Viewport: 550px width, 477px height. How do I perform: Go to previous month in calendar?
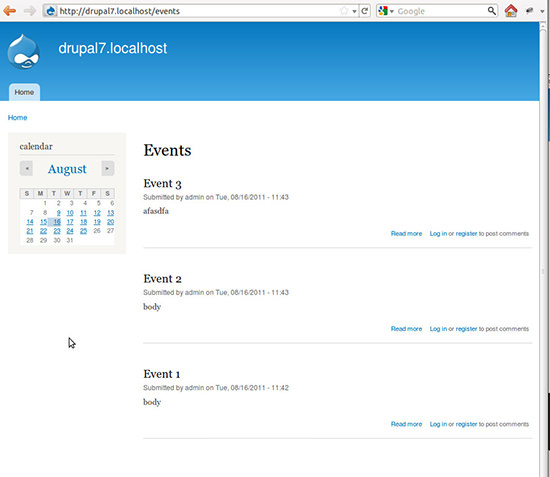click(x=27, y=168)
